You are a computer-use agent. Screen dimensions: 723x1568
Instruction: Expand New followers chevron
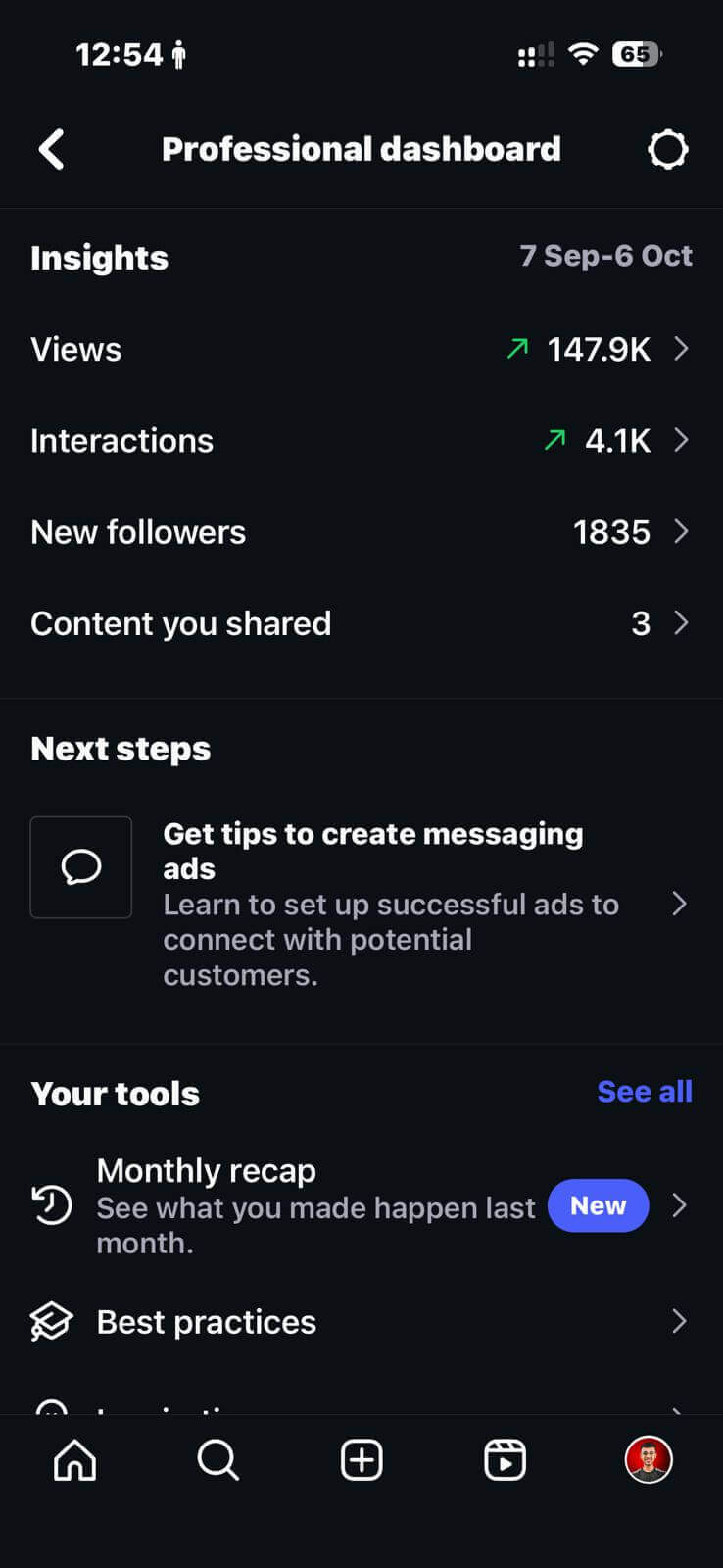pos(681,532)
